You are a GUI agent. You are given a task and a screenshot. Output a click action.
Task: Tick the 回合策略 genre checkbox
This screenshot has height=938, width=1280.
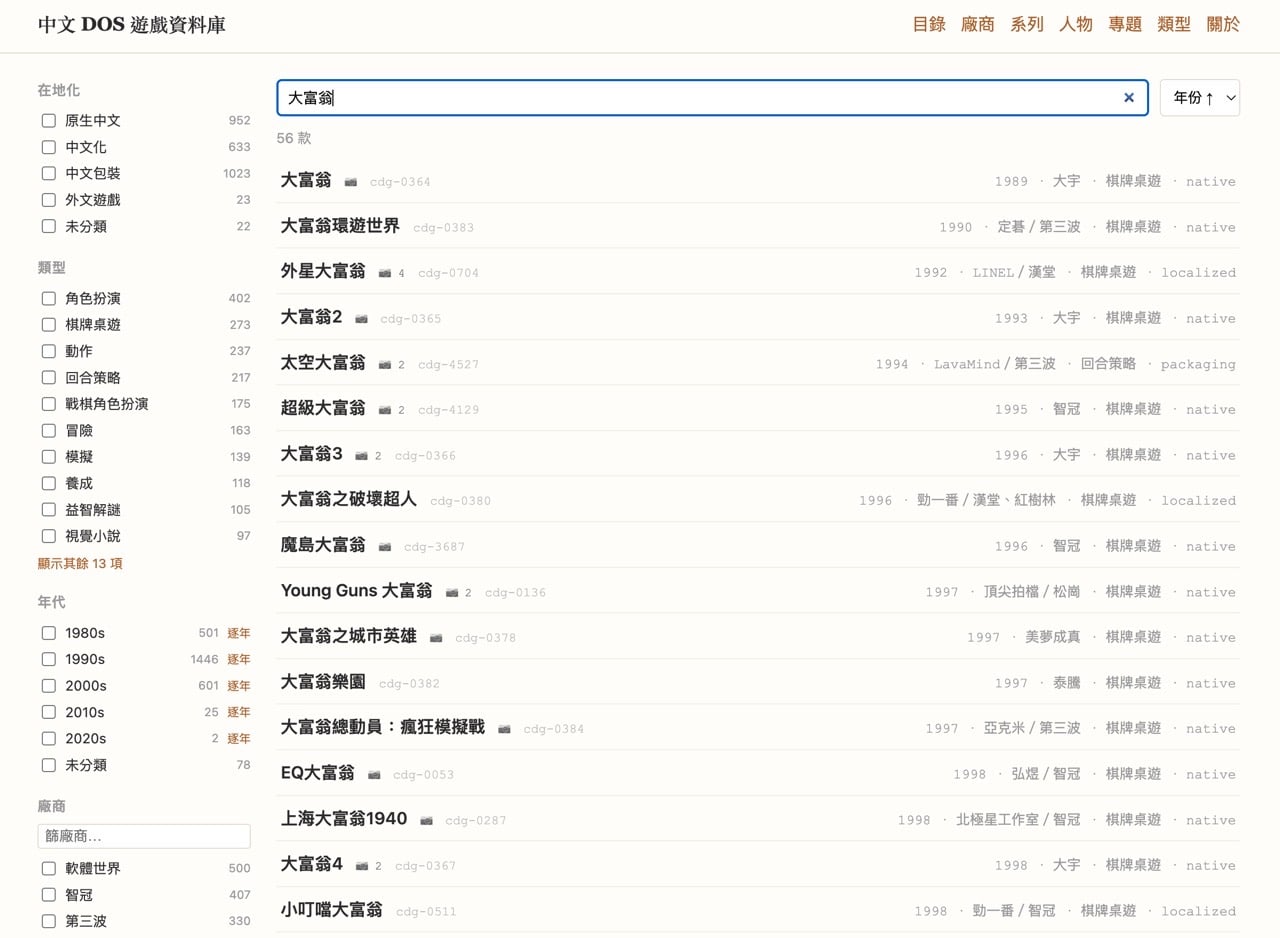click(x=48, y=377)
